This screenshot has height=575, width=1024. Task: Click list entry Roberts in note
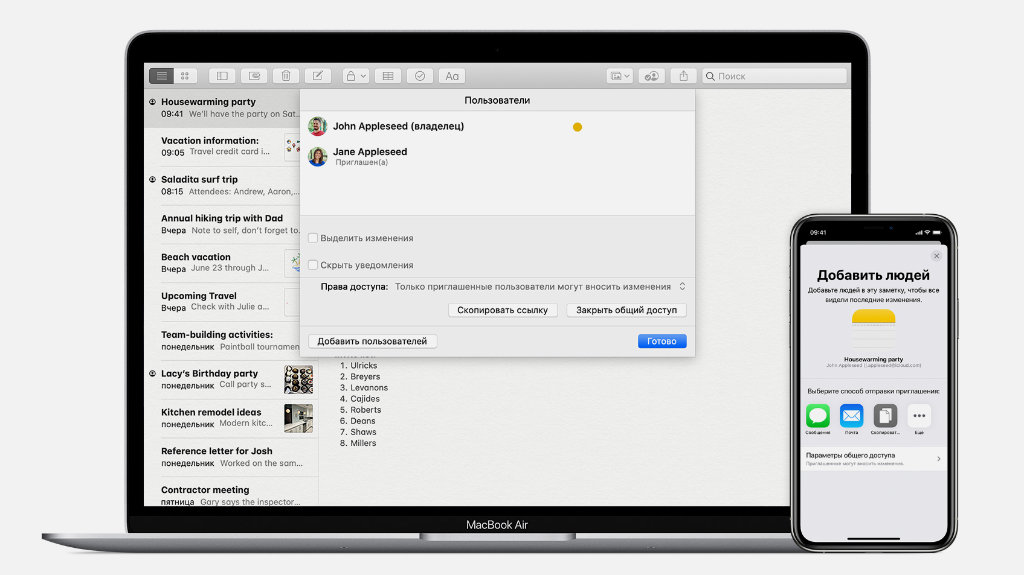[x=366, y=410]
